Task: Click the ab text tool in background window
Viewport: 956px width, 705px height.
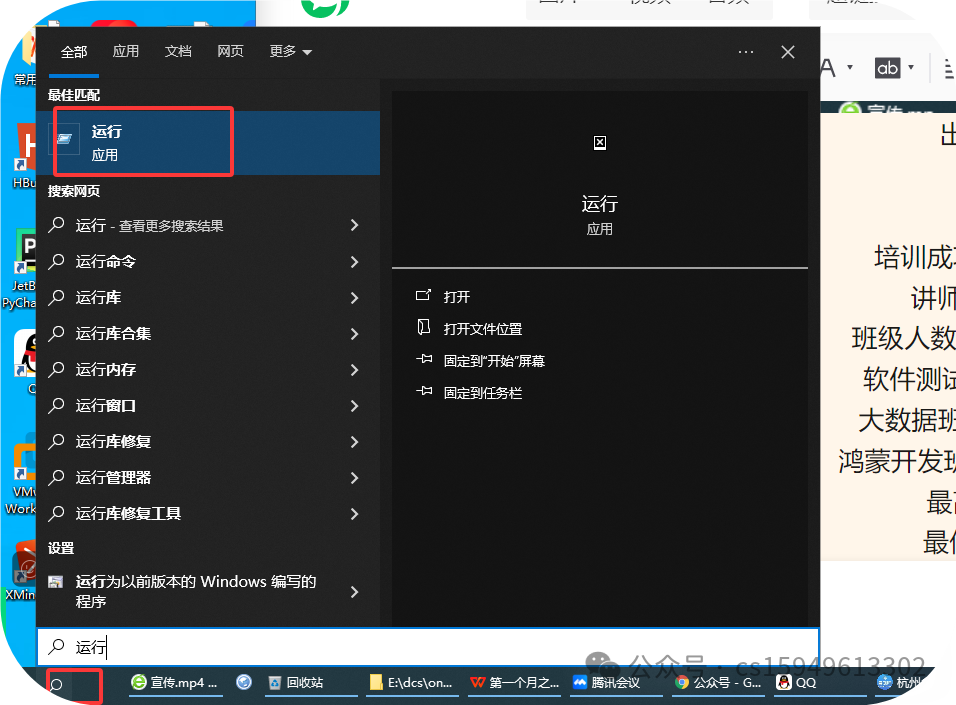Action: click(x=887, y=68)
